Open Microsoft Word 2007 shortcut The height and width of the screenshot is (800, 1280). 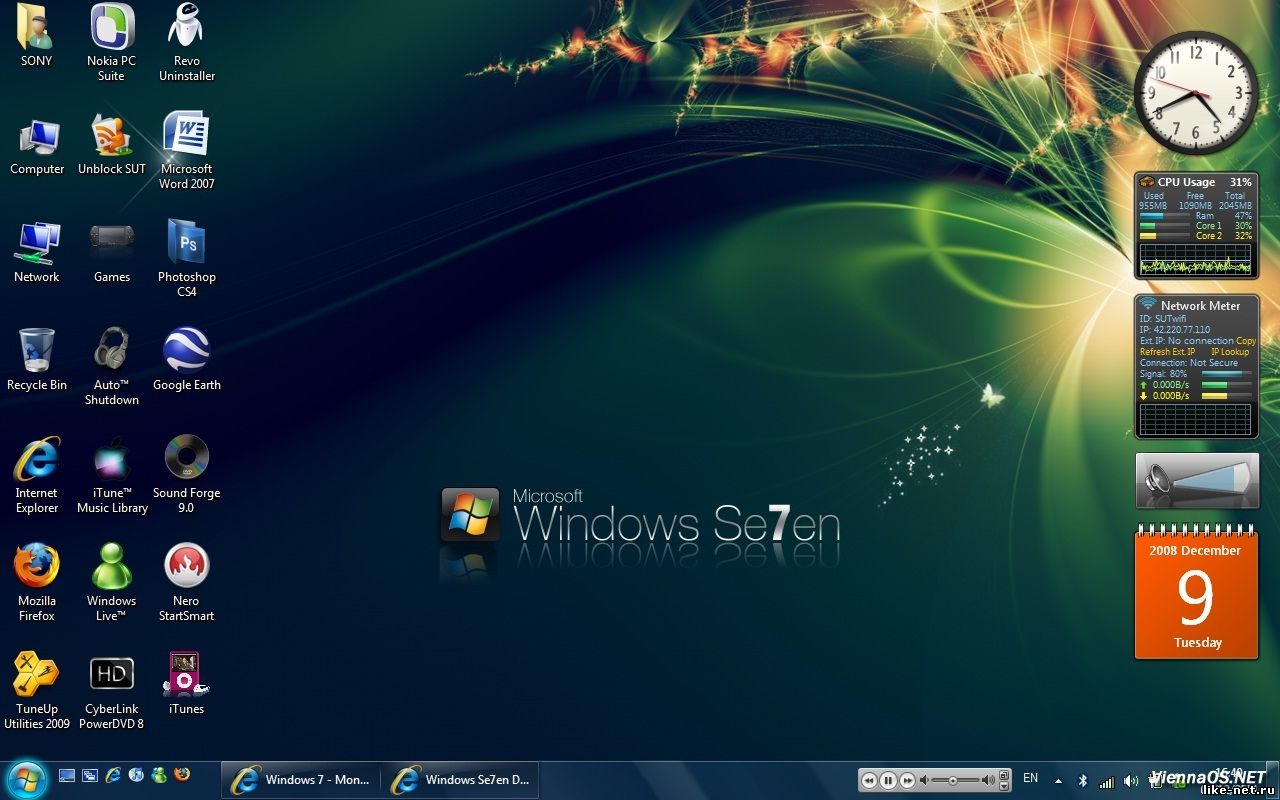(x=186, y=135)
